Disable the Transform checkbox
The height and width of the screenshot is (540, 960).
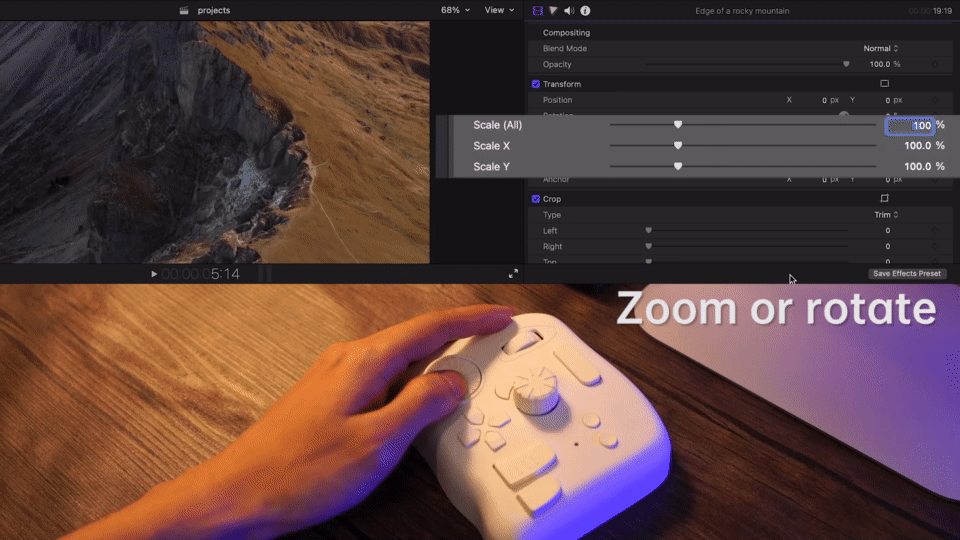(x=536, y=84)
